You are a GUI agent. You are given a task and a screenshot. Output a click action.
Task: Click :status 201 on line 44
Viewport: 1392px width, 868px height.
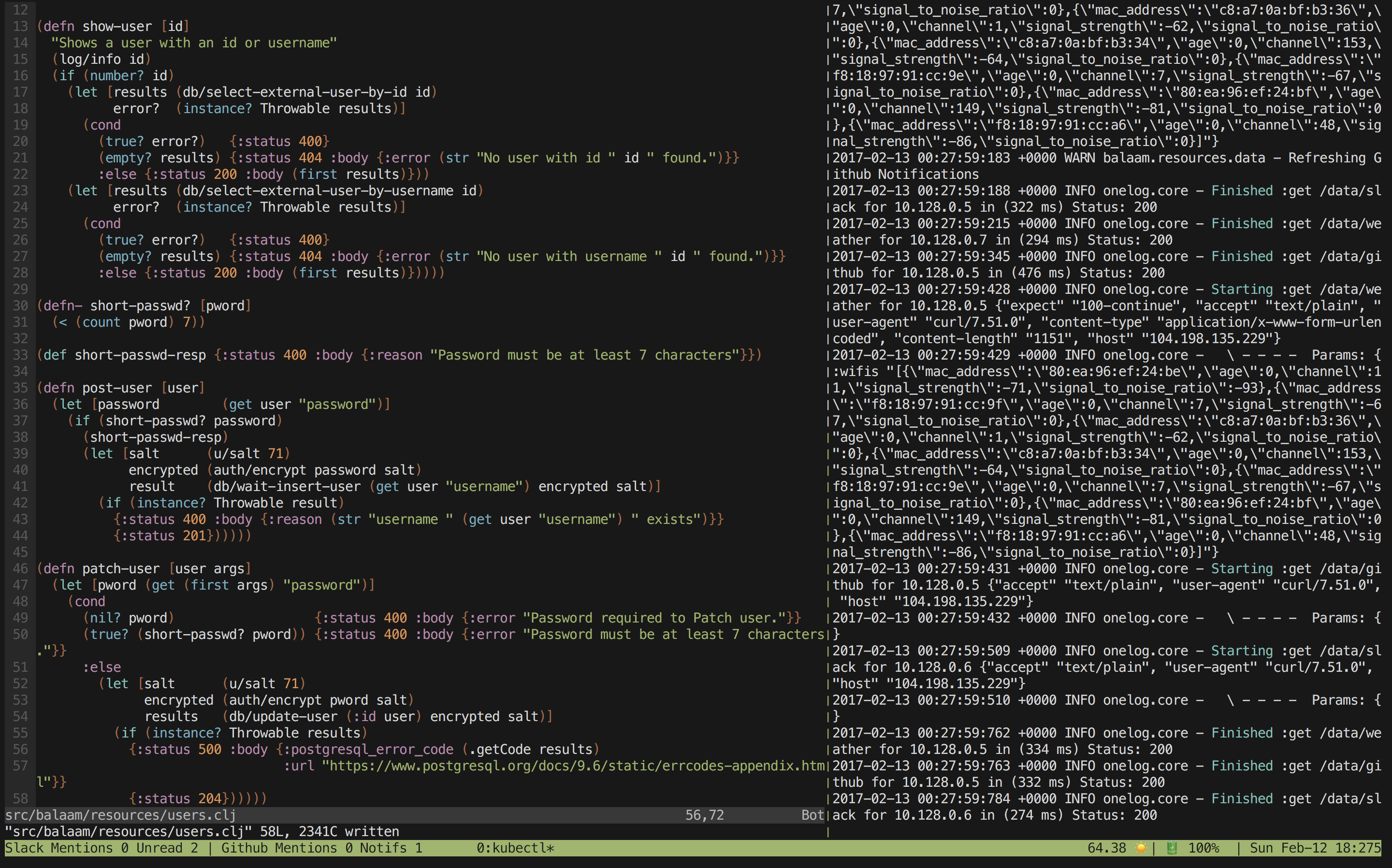click(163, 536)
